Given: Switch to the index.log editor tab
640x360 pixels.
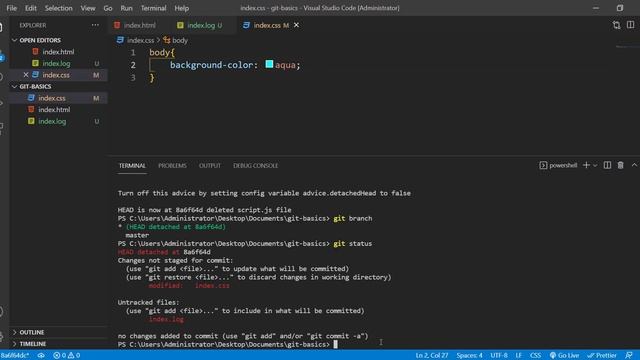Looking at the screenshot, I should tap(202, 25).
